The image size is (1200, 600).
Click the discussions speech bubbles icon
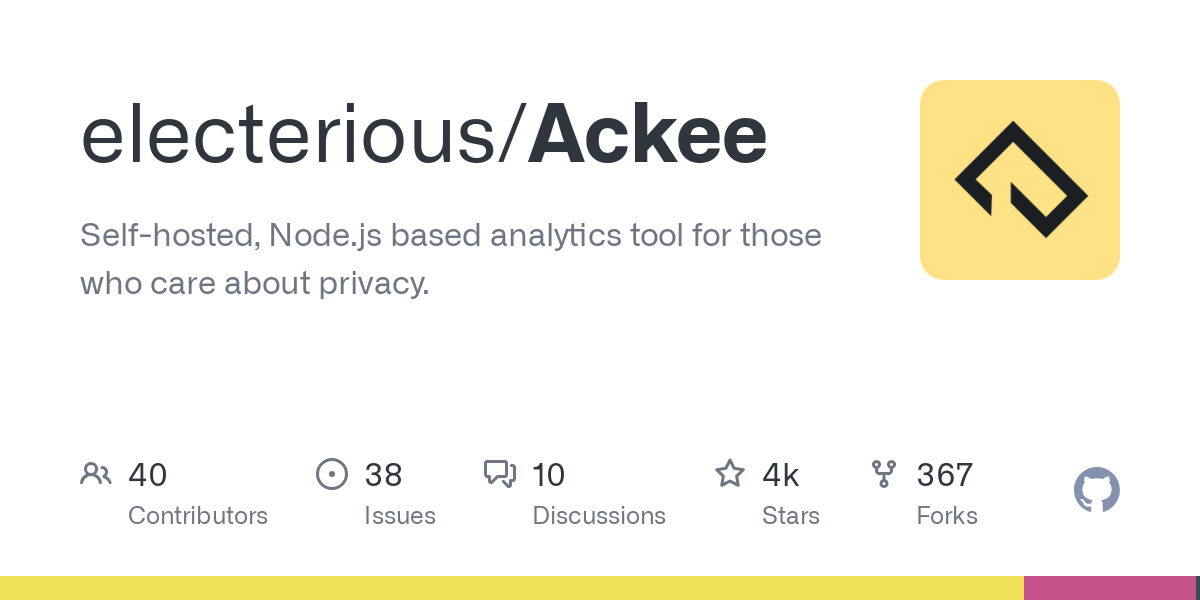tap(499, 474)
